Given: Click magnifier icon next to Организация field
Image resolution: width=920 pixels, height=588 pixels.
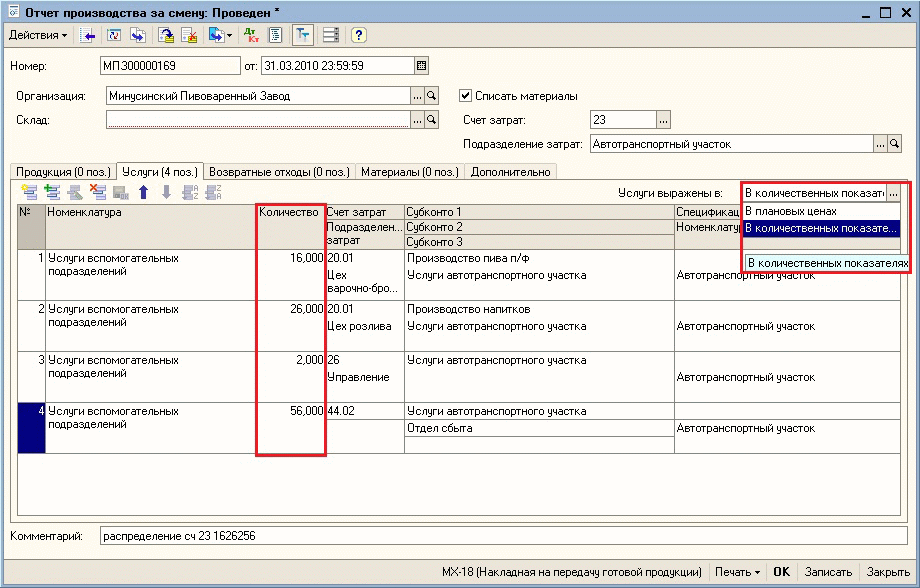Looking at the screenshot, I should point(432,96).
